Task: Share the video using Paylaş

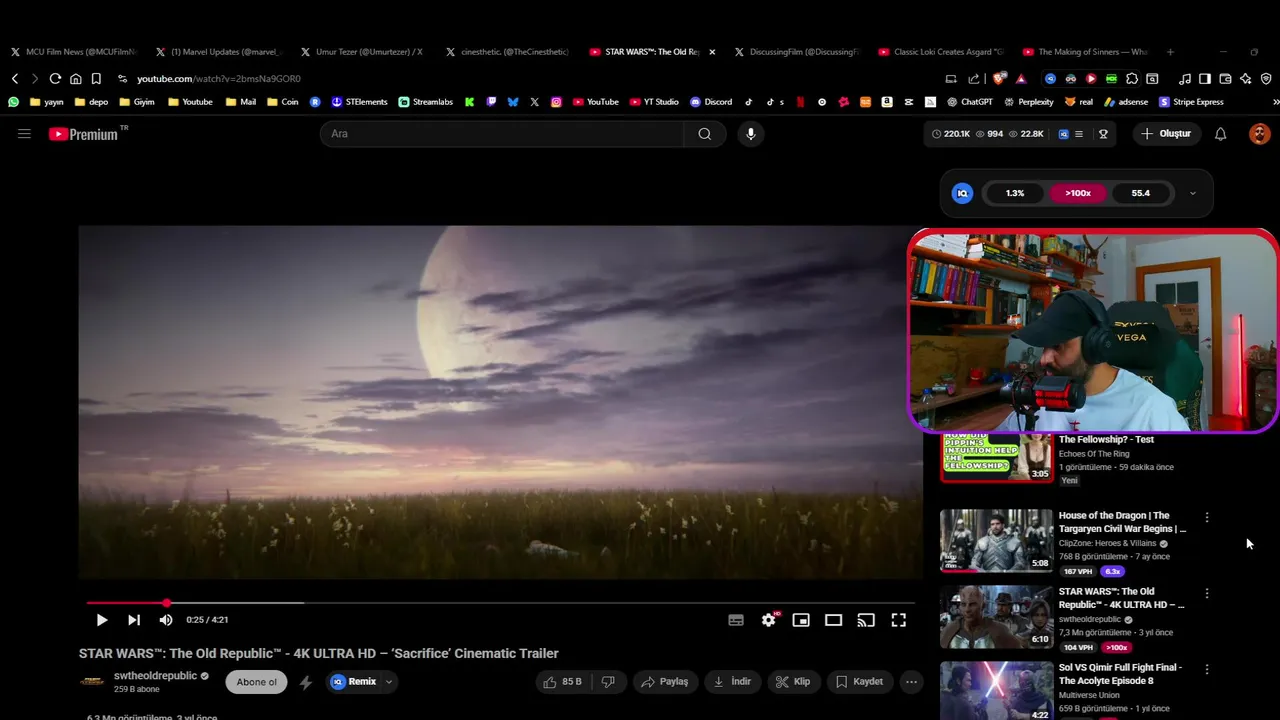Action: 665,682
